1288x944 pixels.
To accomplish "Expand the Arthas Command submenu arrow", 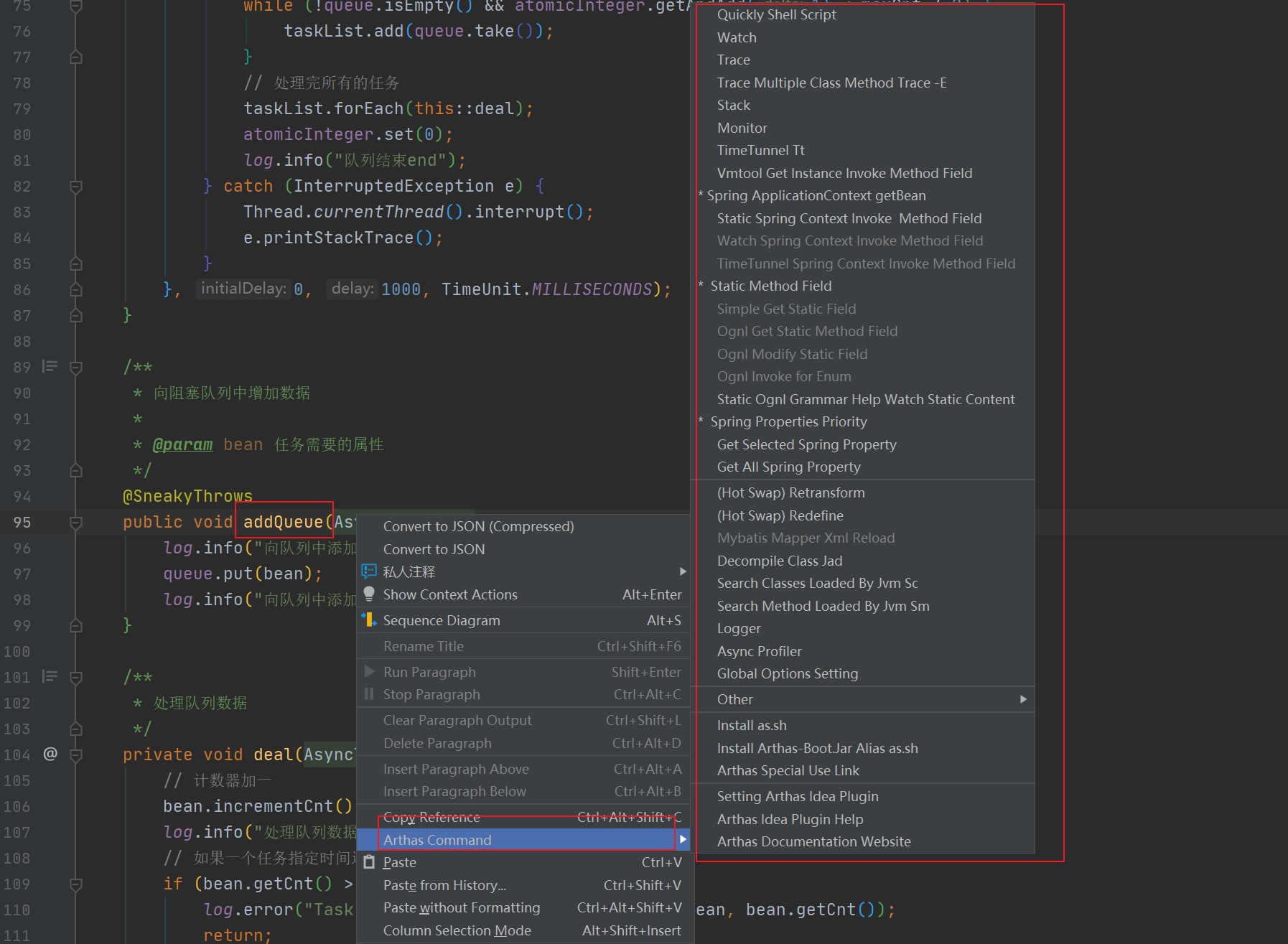I will [x=683, y=839].
